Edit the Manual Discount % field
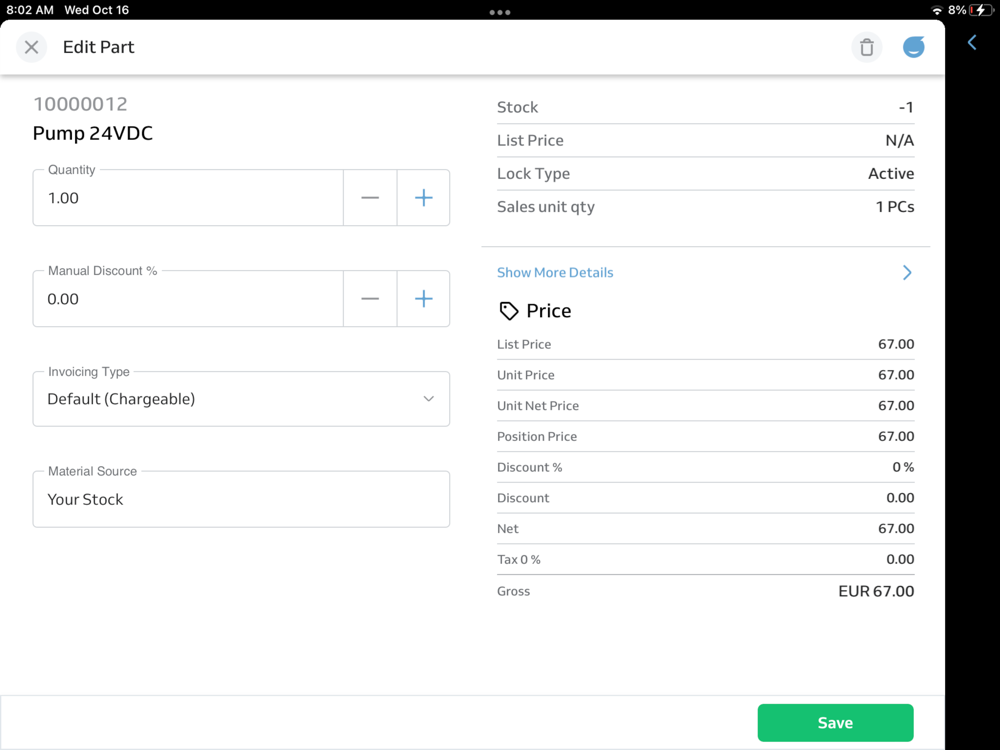The image size is (1000, 750). pyautogui.click(x=188, y=298)
